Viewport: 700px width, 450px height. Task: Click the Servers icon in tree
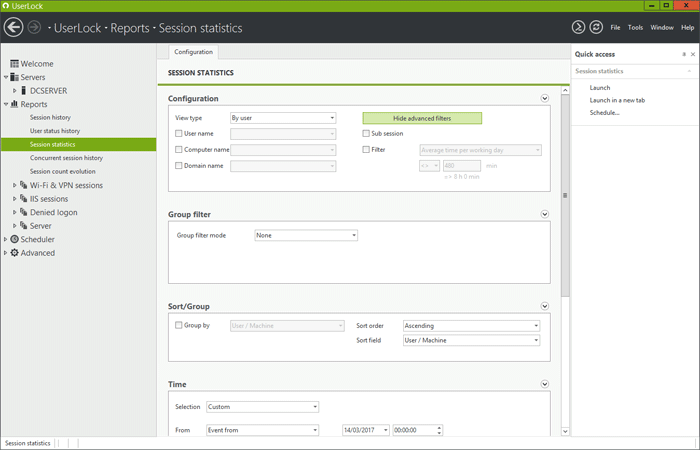[x=14, y=77]
